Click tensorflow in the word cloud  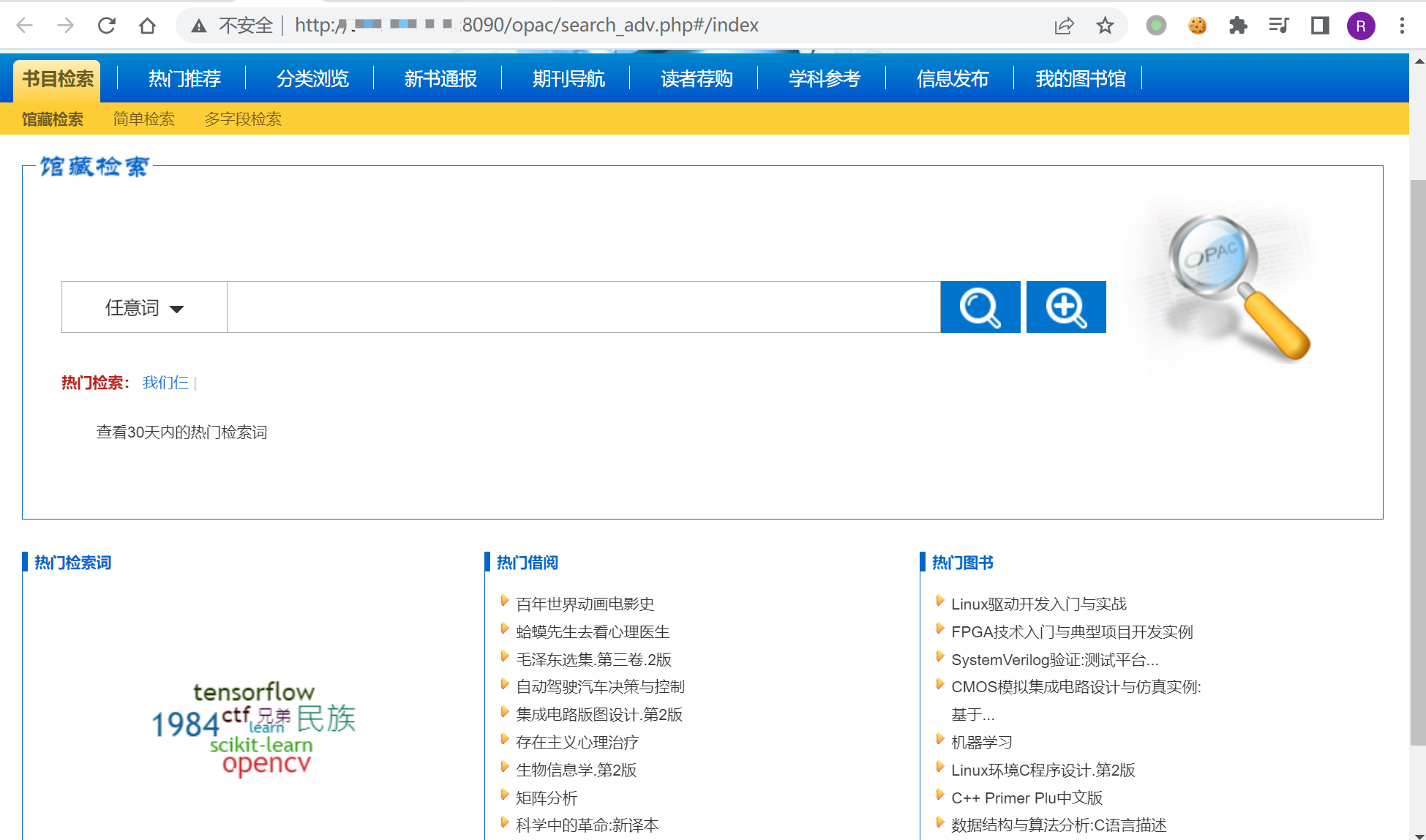click(x=254, y=691)
